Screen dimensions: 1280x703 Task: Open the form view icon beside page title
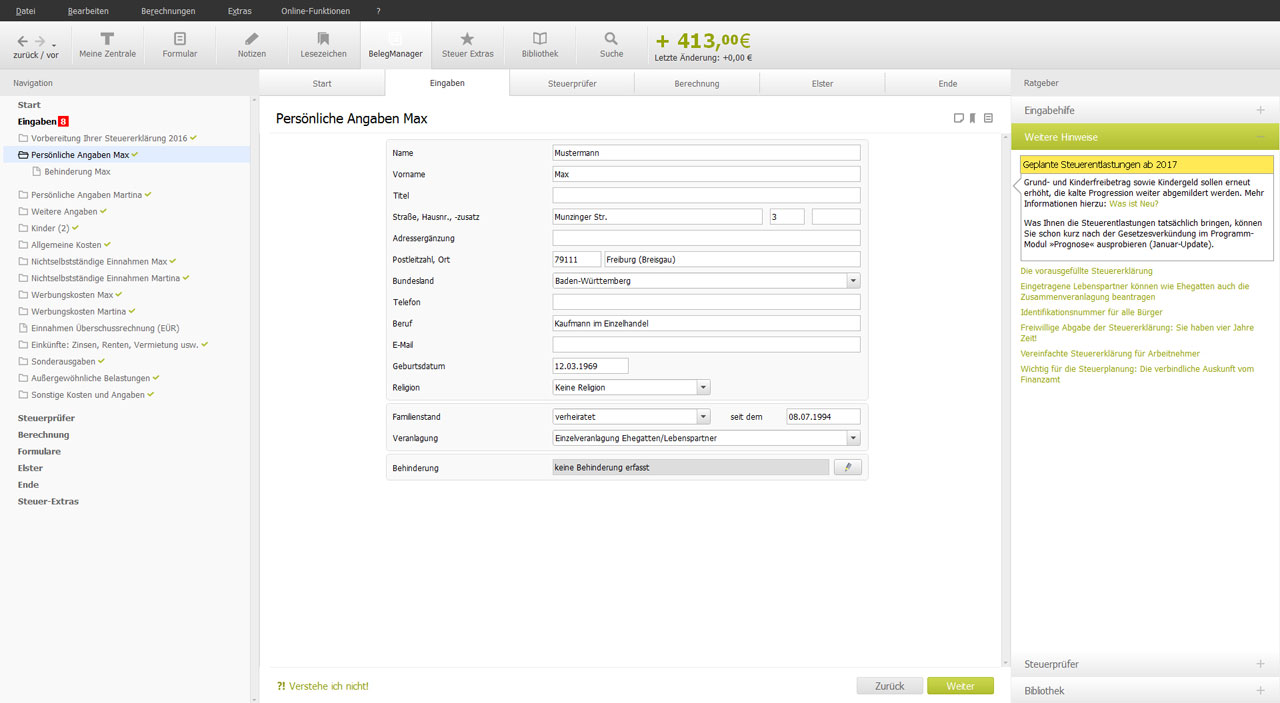(x=988, y=118)
